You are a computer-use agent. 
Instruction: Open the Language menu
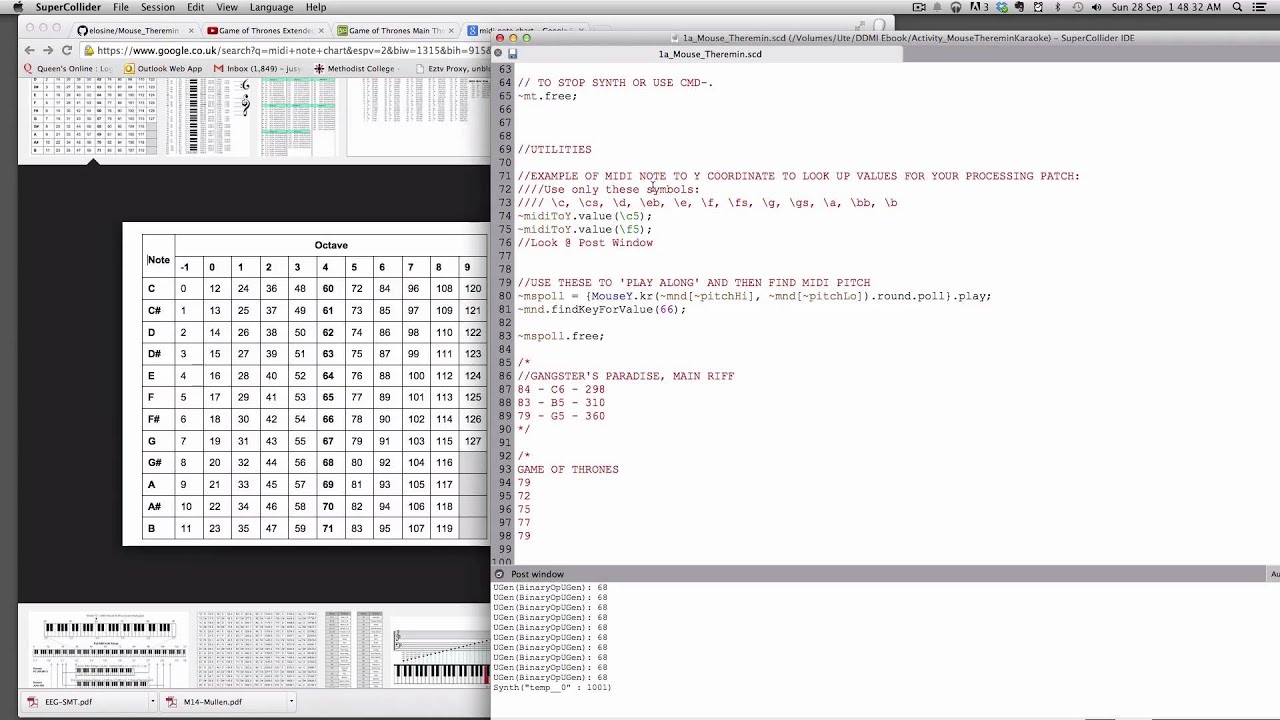pyautogui.click(x=272, y=7)
